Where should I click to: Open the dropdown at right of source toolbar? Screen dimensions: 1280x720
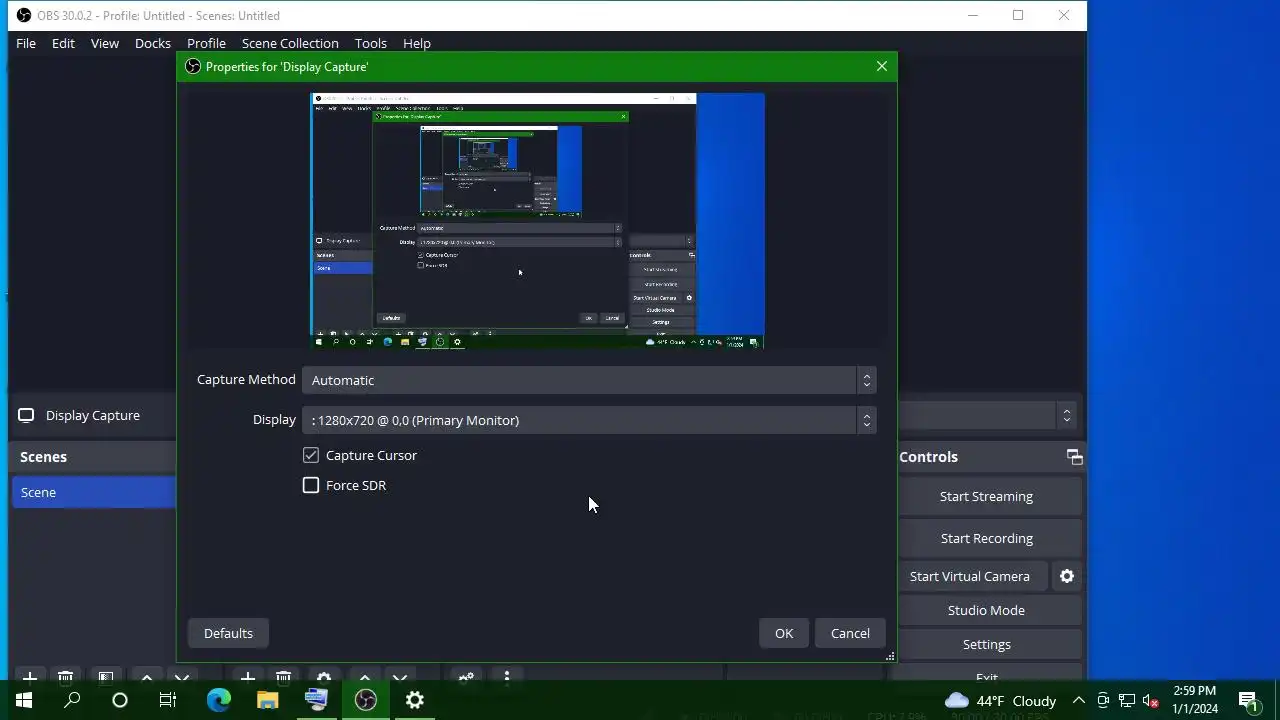point(1067,415)
